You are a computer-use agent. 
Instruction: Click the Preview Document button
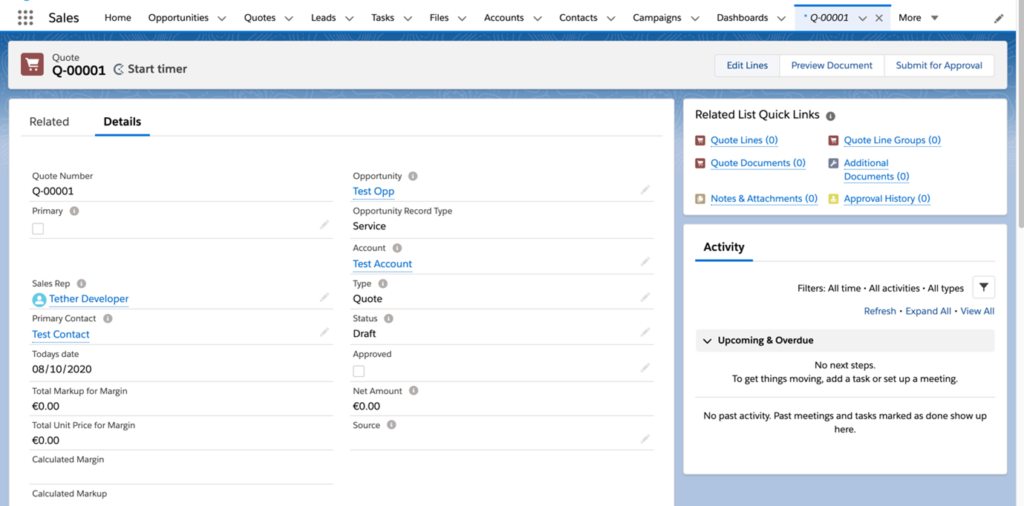pos(831,65)
